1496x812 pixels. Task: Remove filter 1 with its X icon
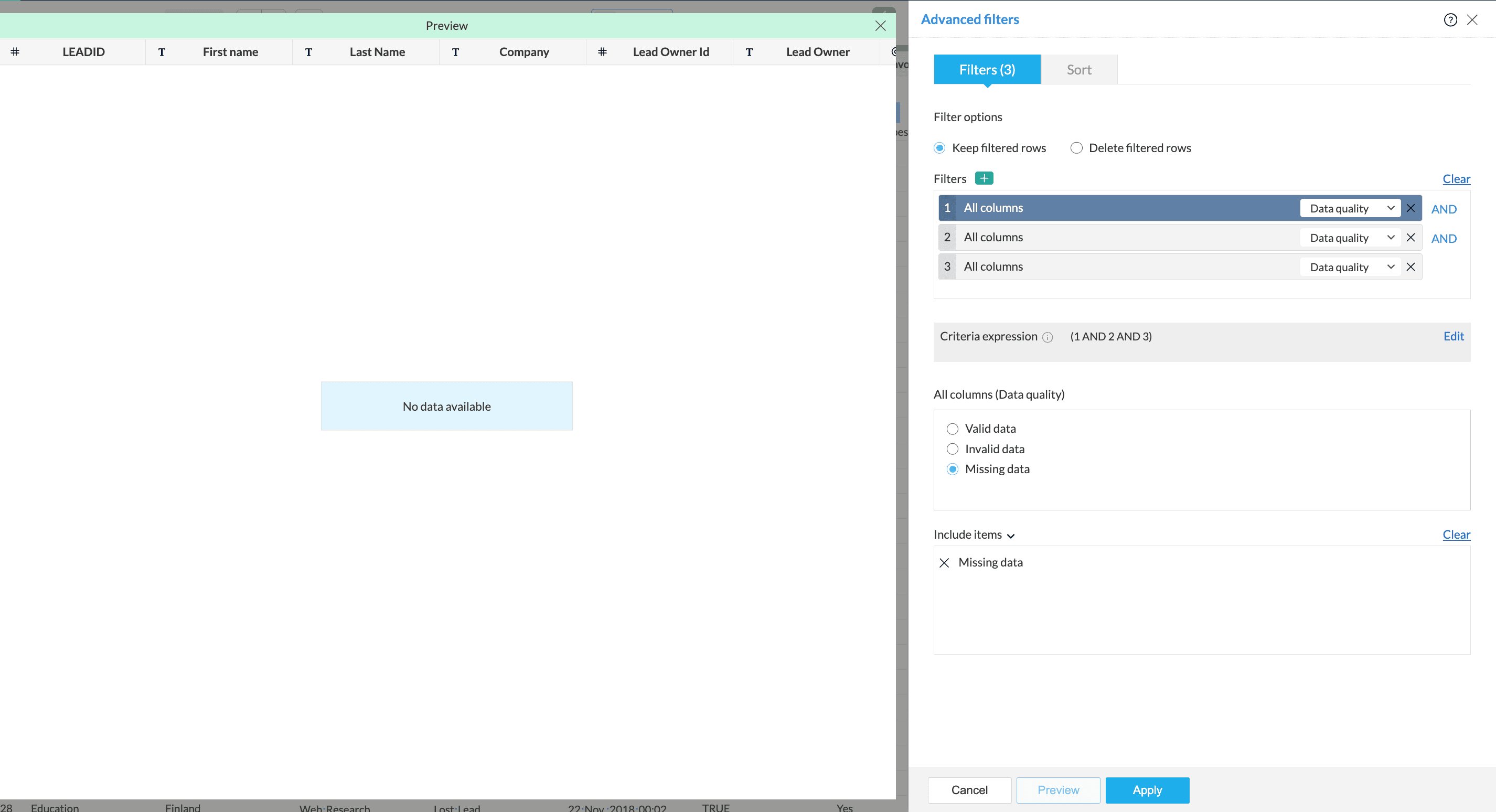1410,208
